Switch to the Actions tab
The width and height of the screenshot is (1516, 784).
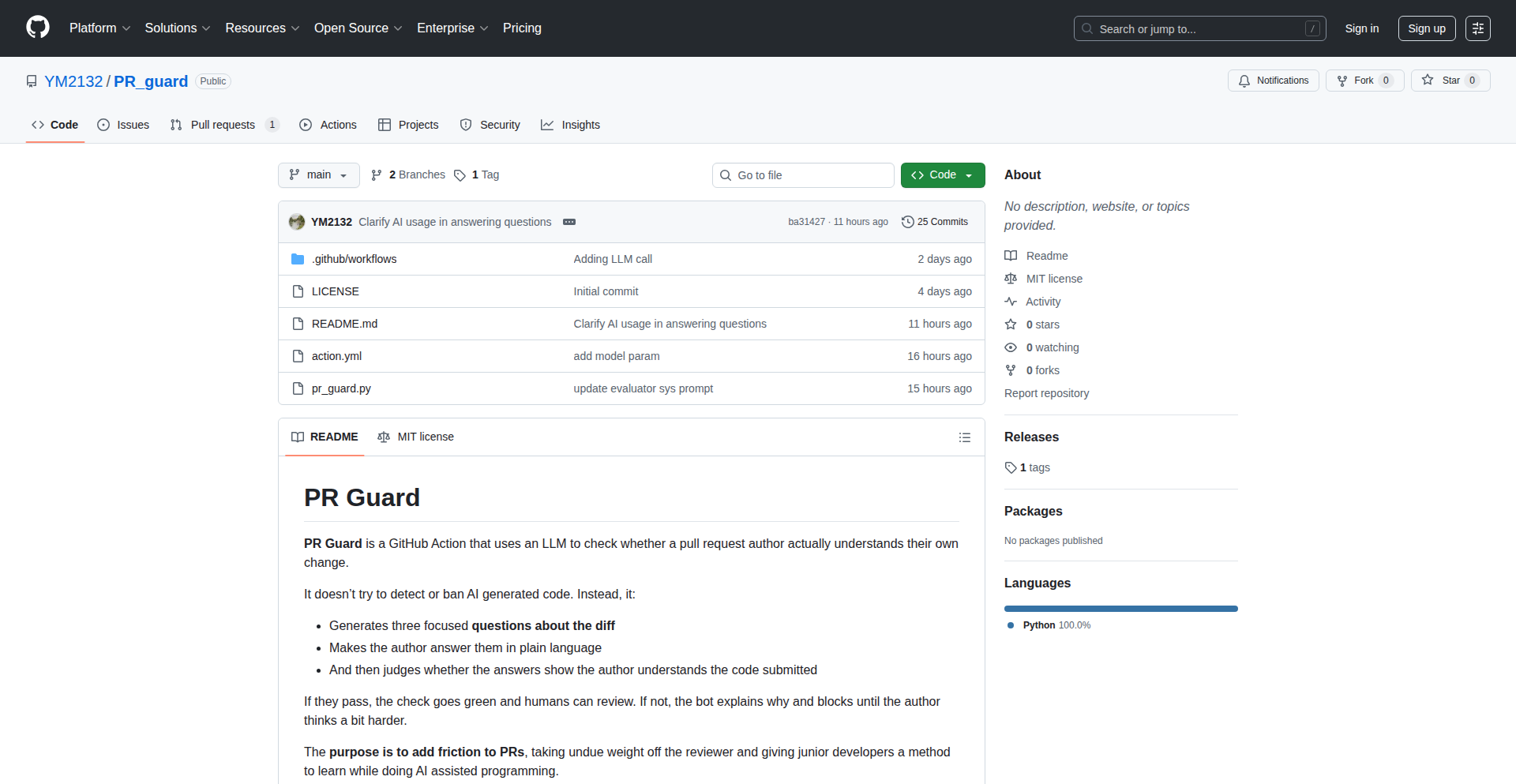pyautogui.click(x=328, y=125)
